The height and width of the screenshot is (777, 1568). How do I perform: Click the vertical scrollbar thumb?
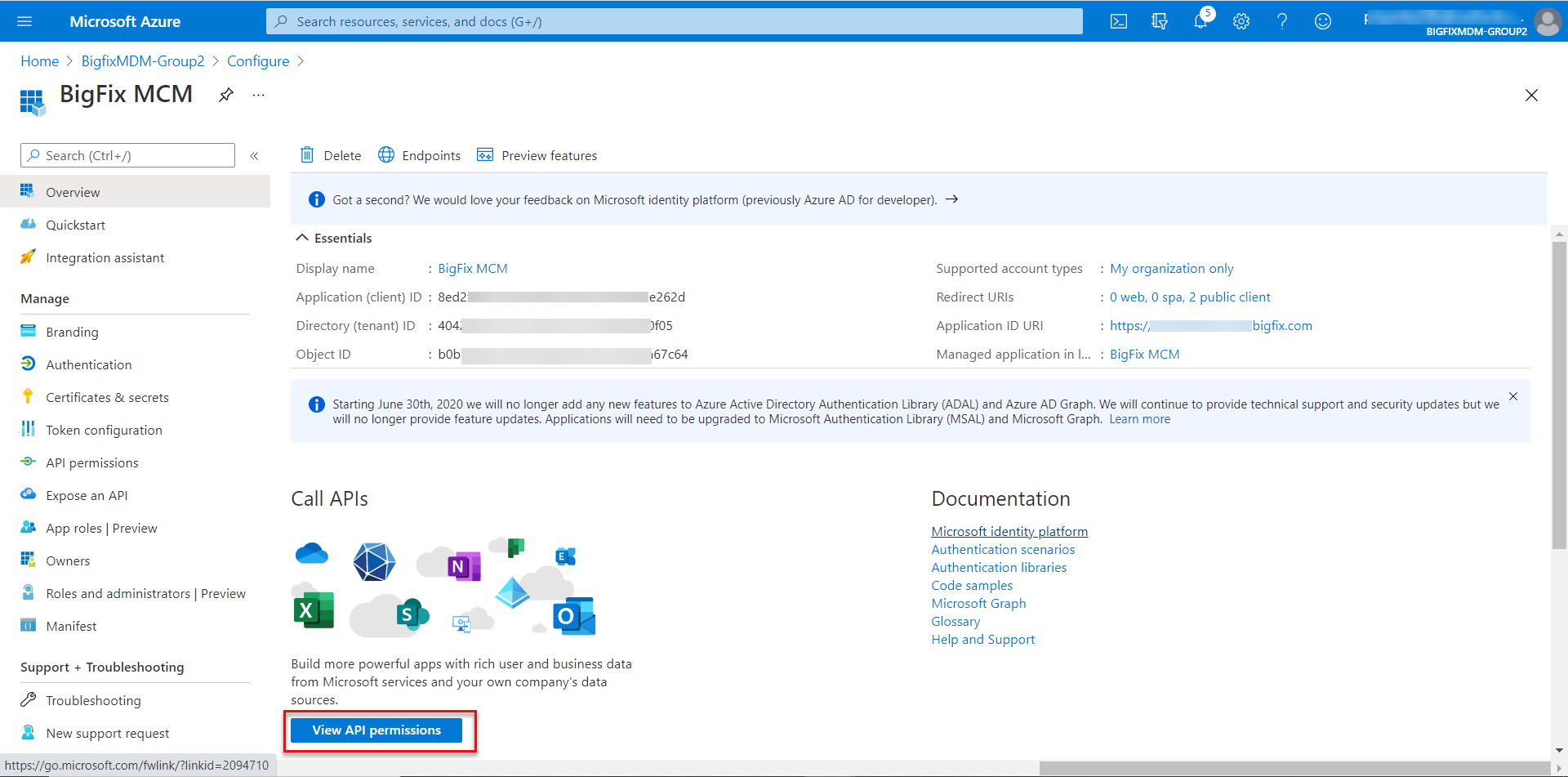[x=1559, y=395]
